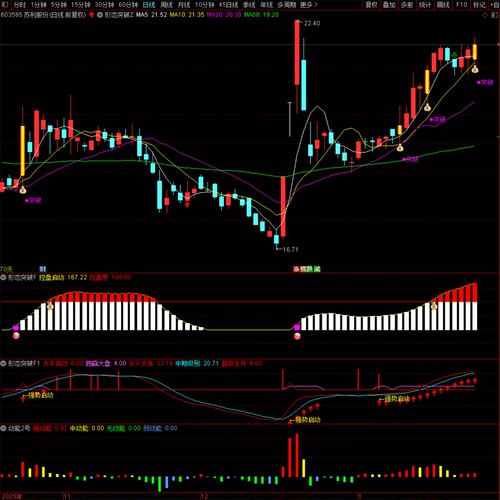
Task: Click the diamond icon at chart top-right
Action: point(485,15)
